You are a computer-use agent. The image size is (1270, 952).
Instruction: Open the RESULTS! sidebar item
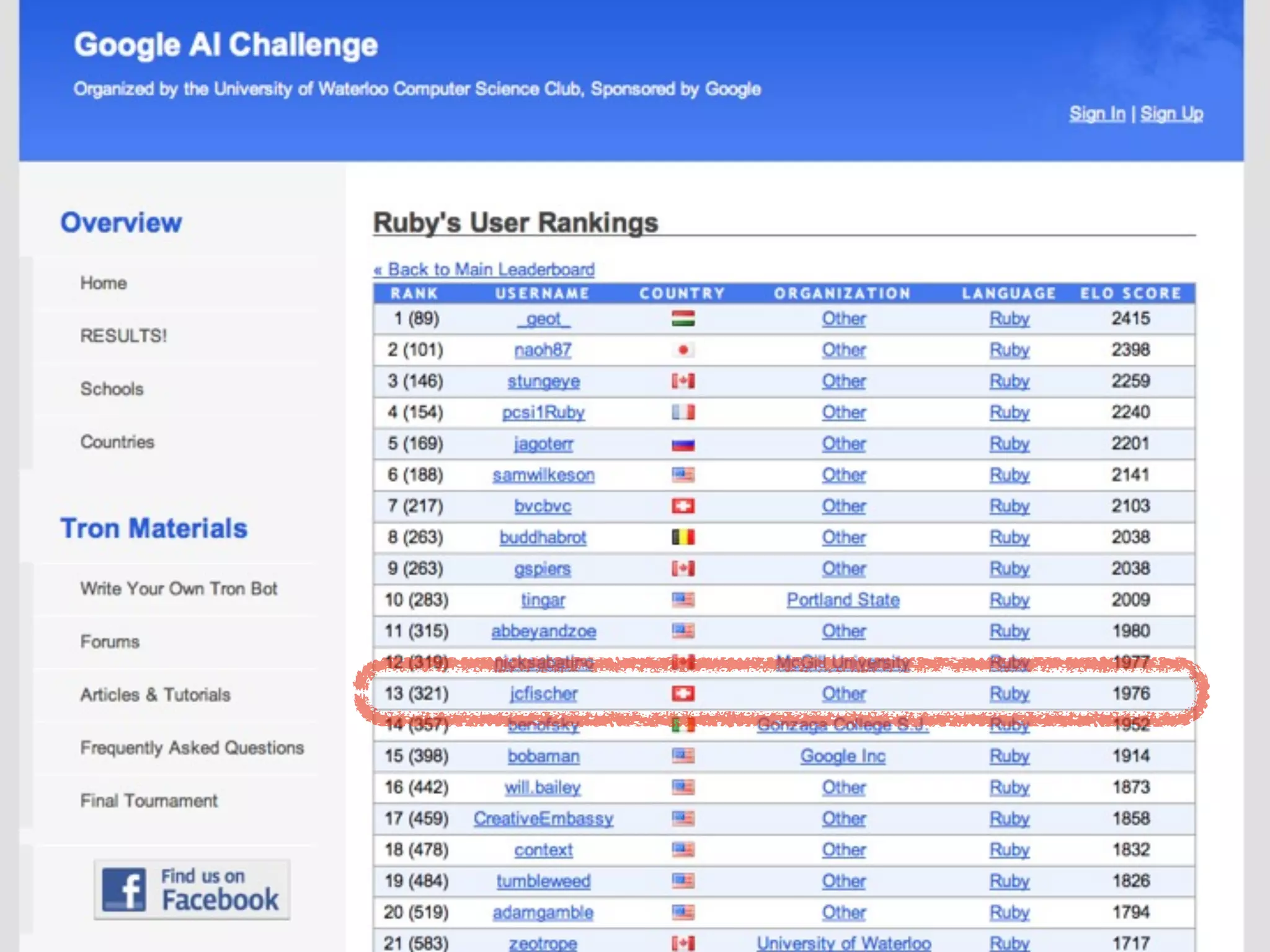[123, 336]
